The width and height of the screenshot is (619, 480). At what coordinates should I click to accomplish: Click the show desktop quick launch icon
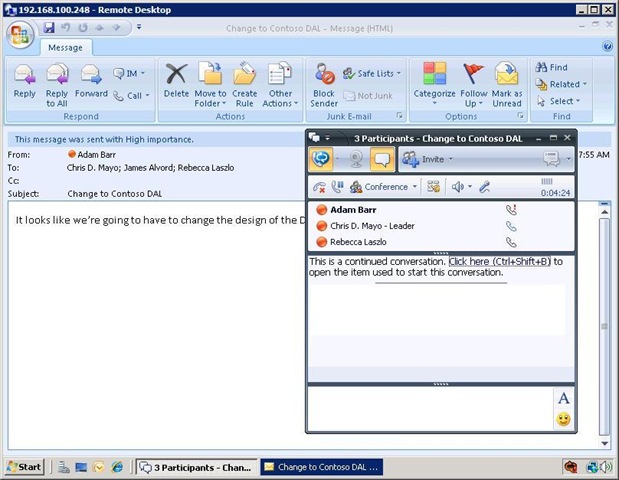point(81,467)
